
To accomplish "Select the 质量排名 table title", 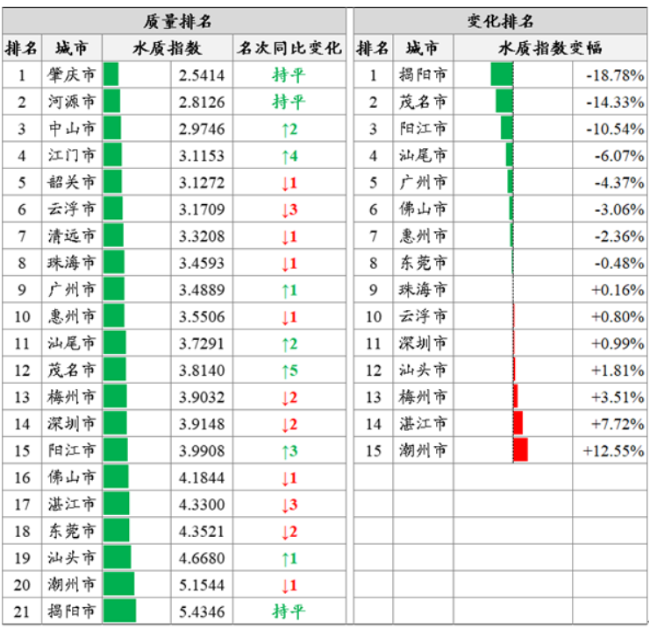I will [x=176, y=20].
